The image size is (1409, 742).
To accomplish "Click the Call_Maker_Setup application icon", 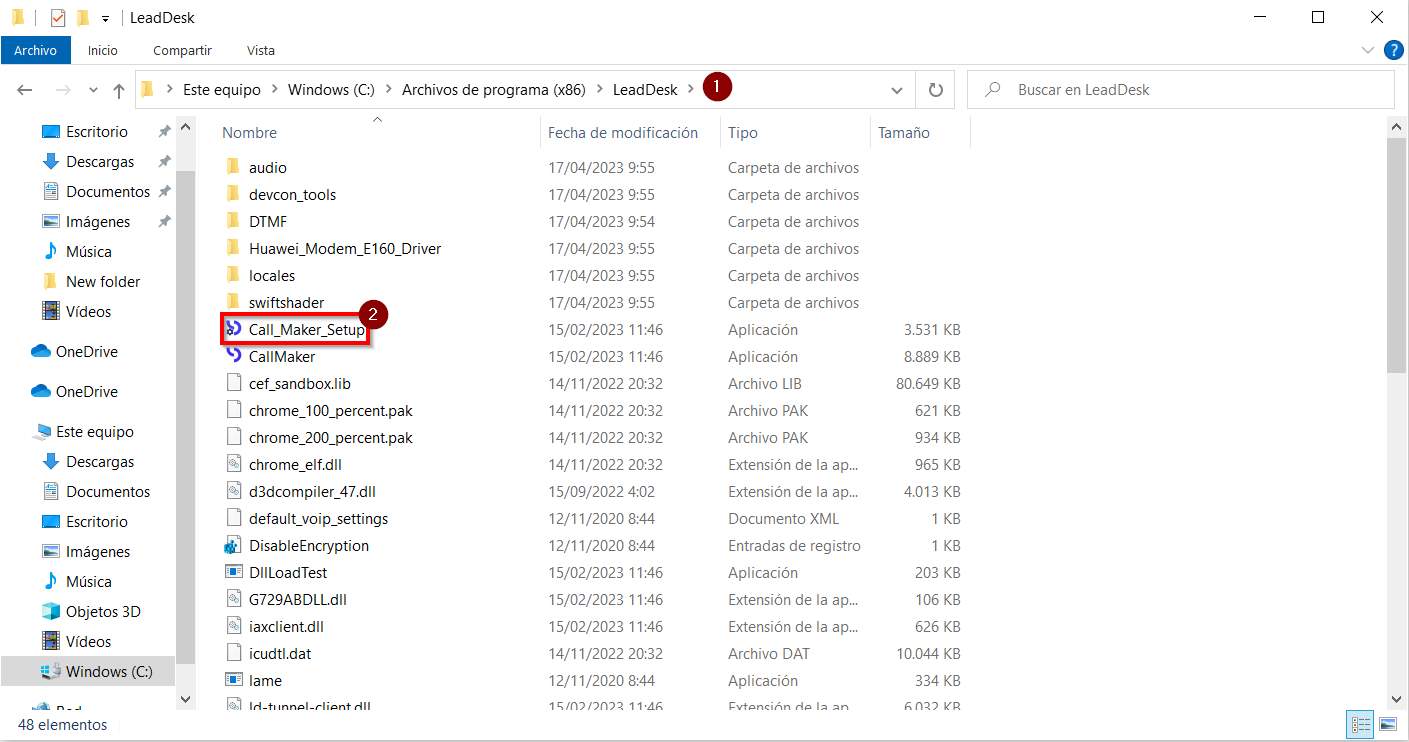I will pyautogui.click(x=233, y=329).
